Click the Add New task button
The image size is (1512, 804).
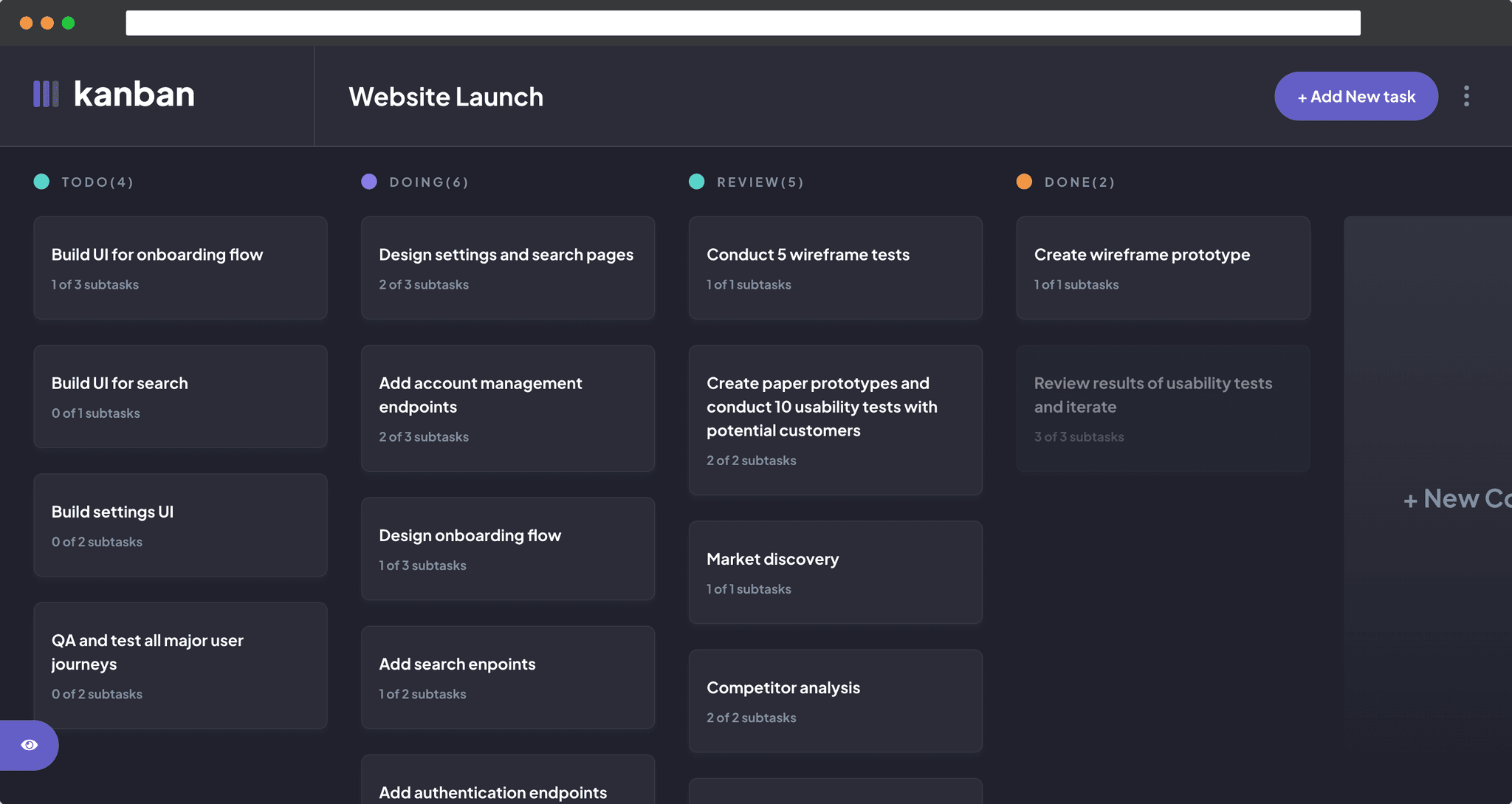[x=1355, y=96]
